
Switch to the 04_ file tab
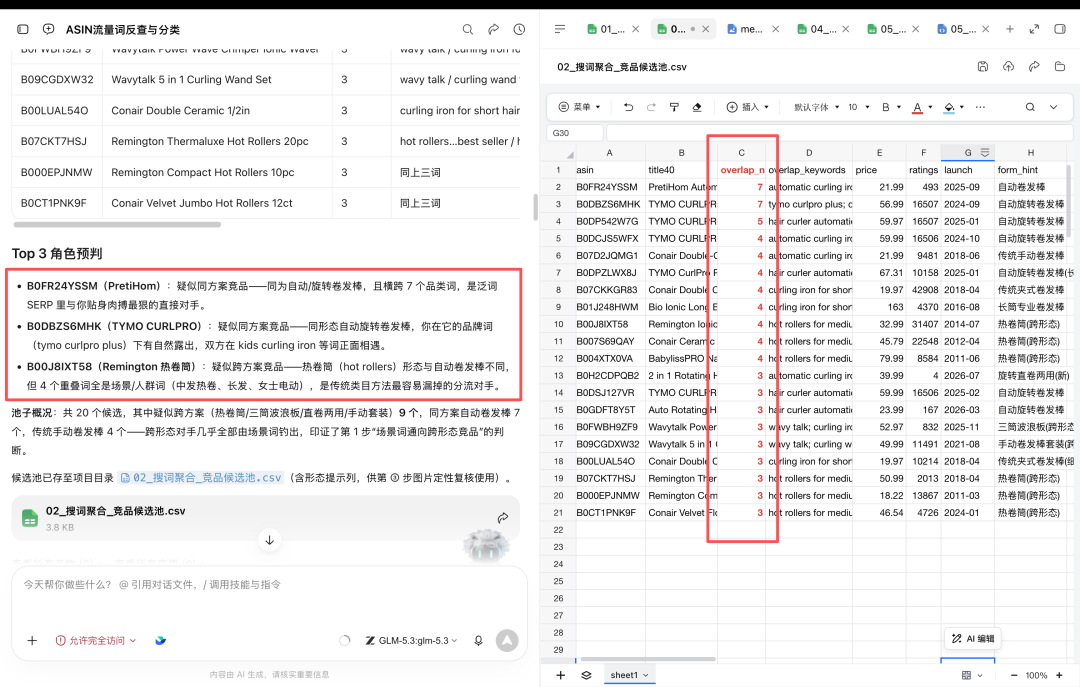coord(816,29)
